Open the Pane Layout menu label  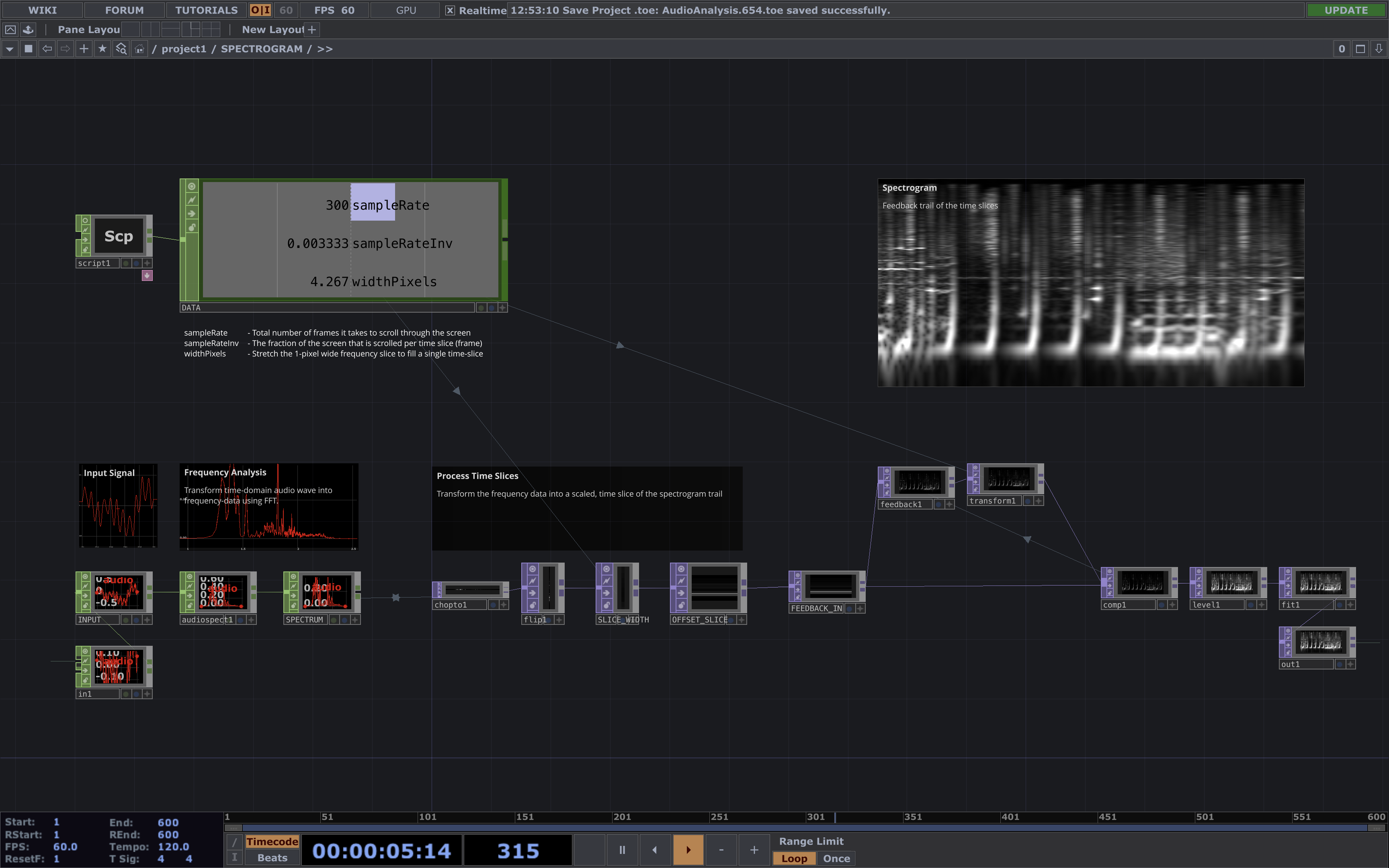pos(89,29)
